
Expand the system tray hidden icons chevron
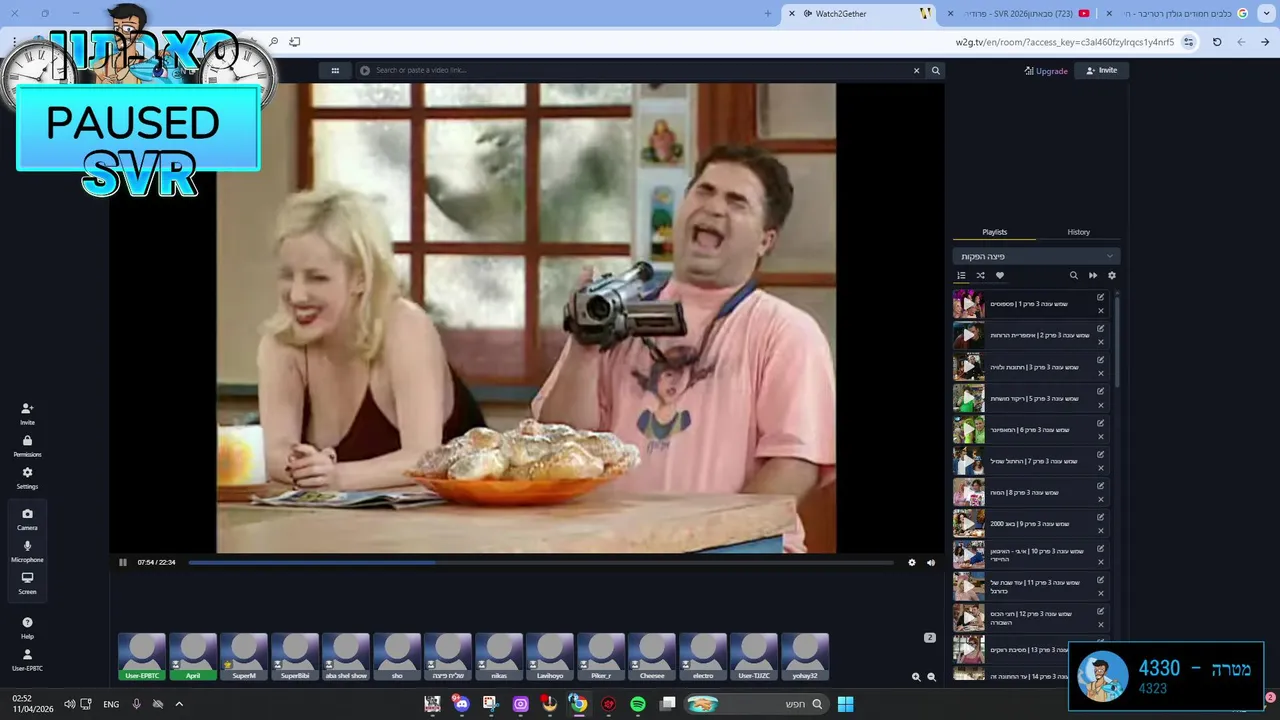tap(179, 704)
